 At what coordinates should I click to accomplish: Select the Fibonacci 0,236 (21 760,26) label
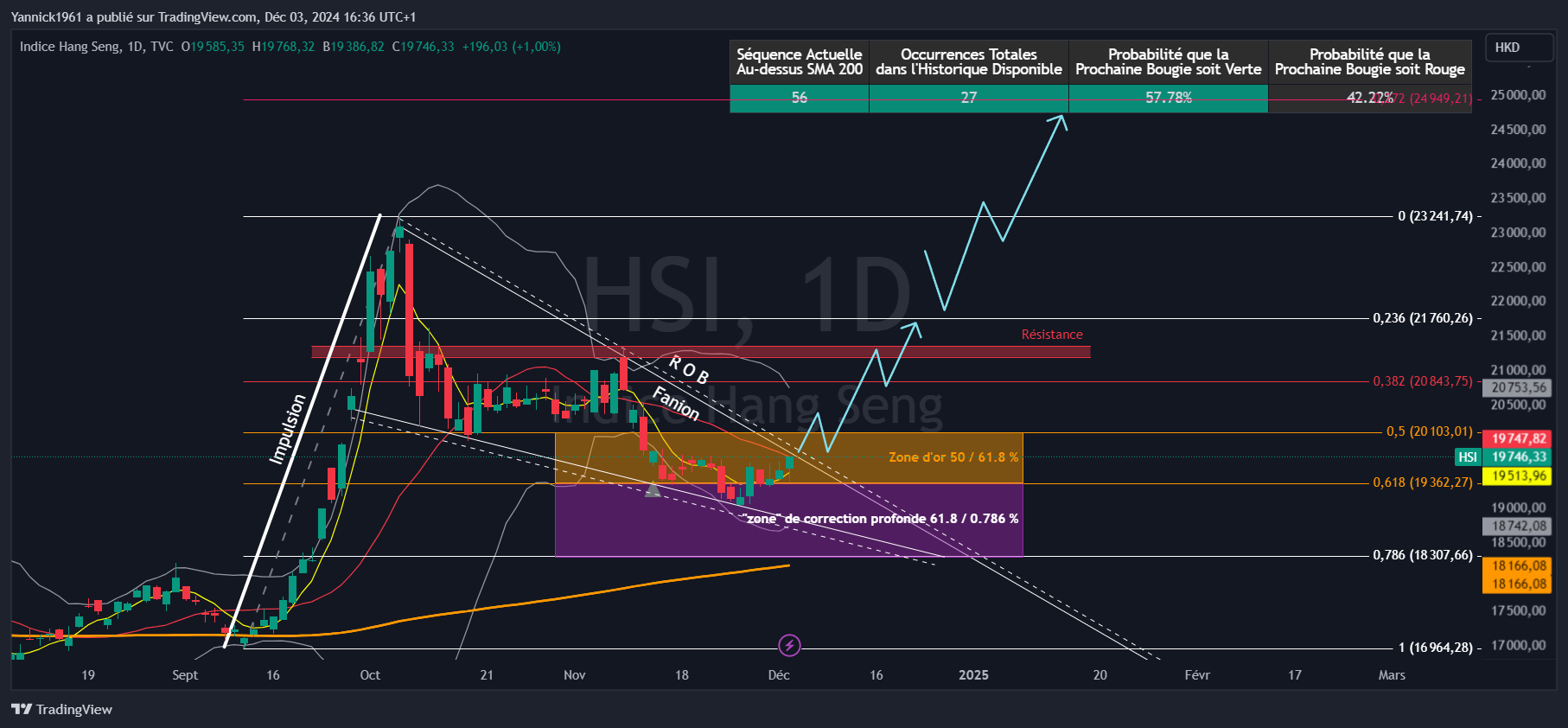1423,318
